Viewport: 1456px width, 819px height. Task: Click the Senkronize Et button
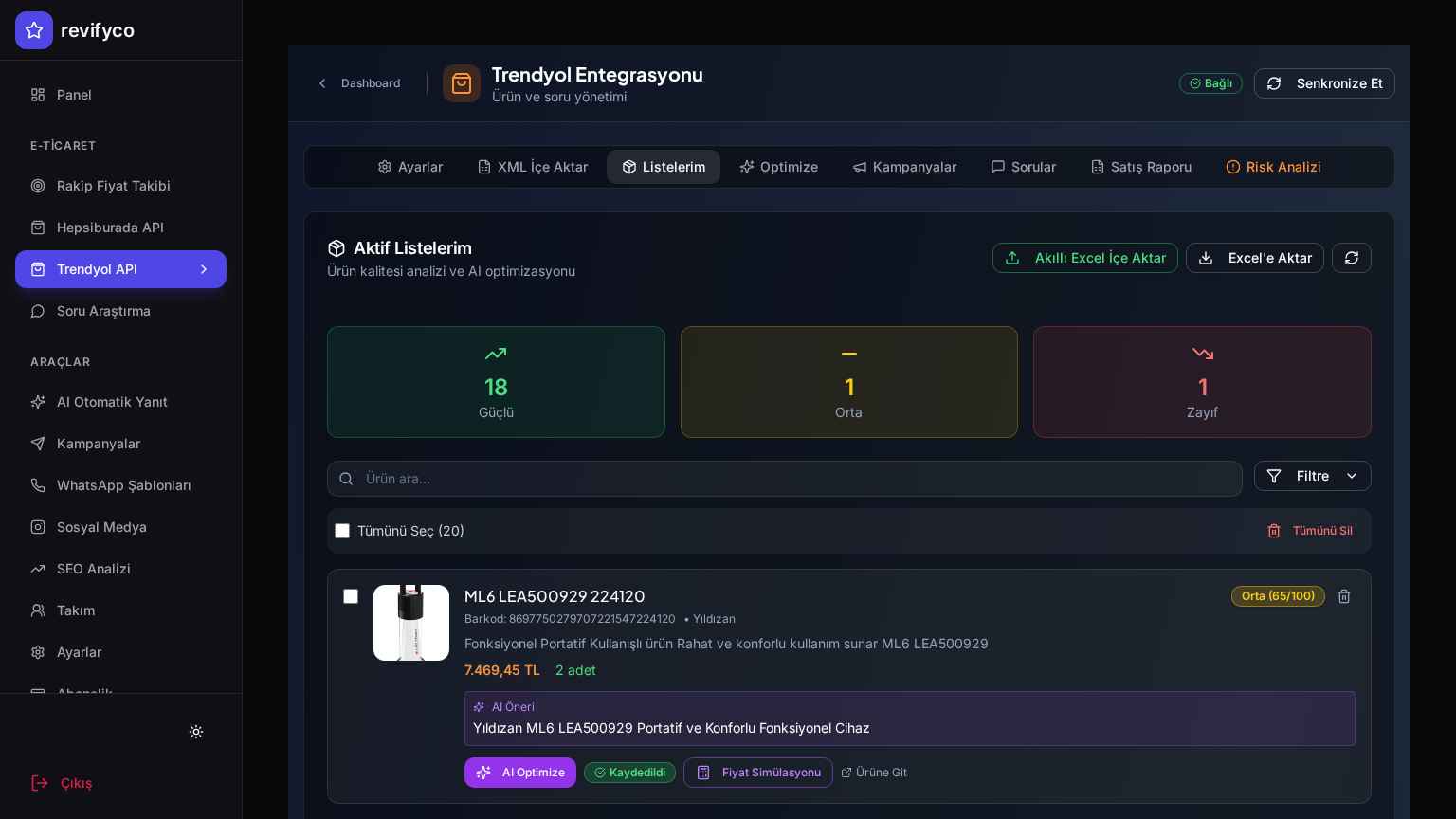coord(1324,83)
